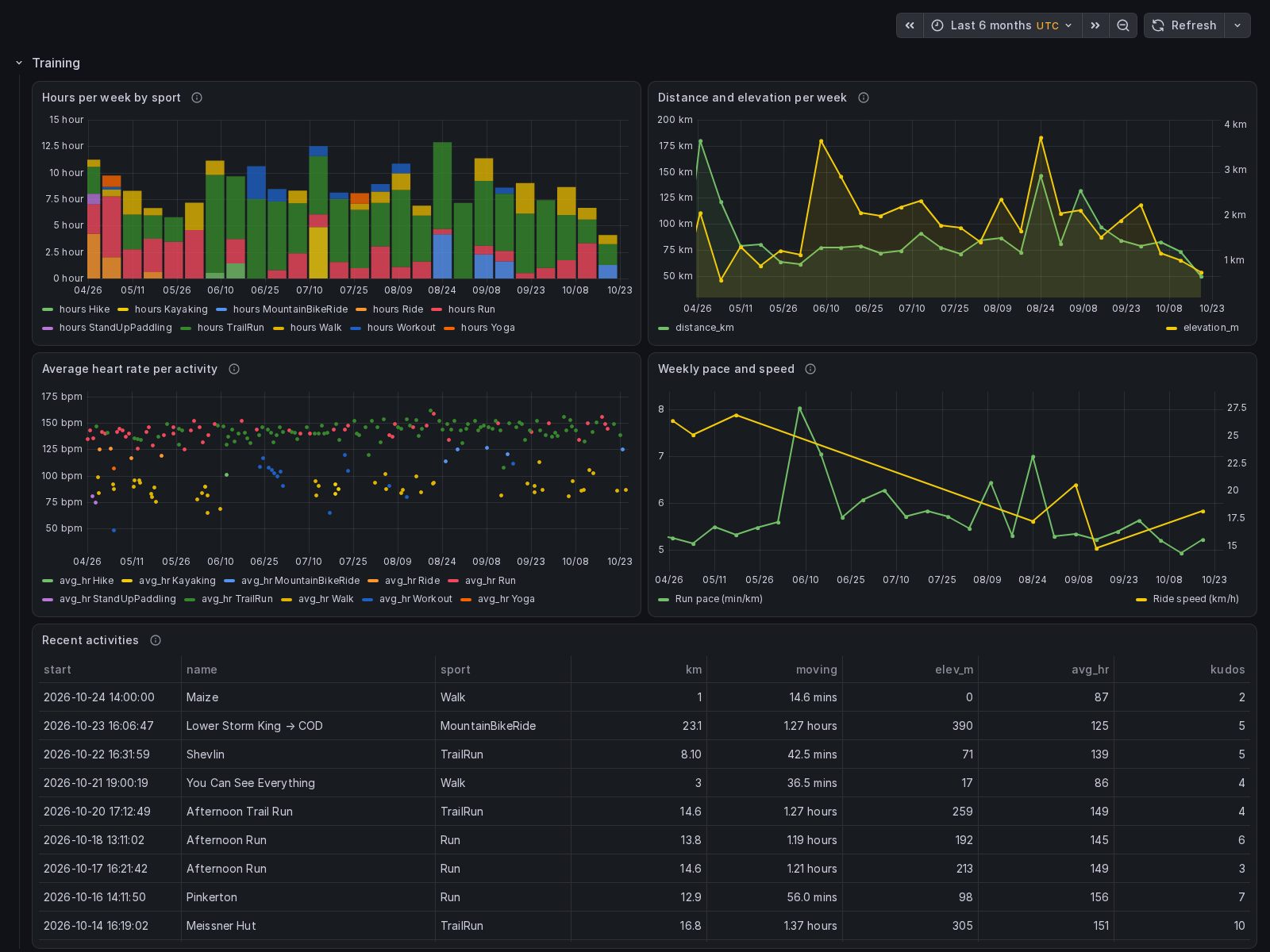
Task: Collapse the Training row
Action: (x=19, y=63)
